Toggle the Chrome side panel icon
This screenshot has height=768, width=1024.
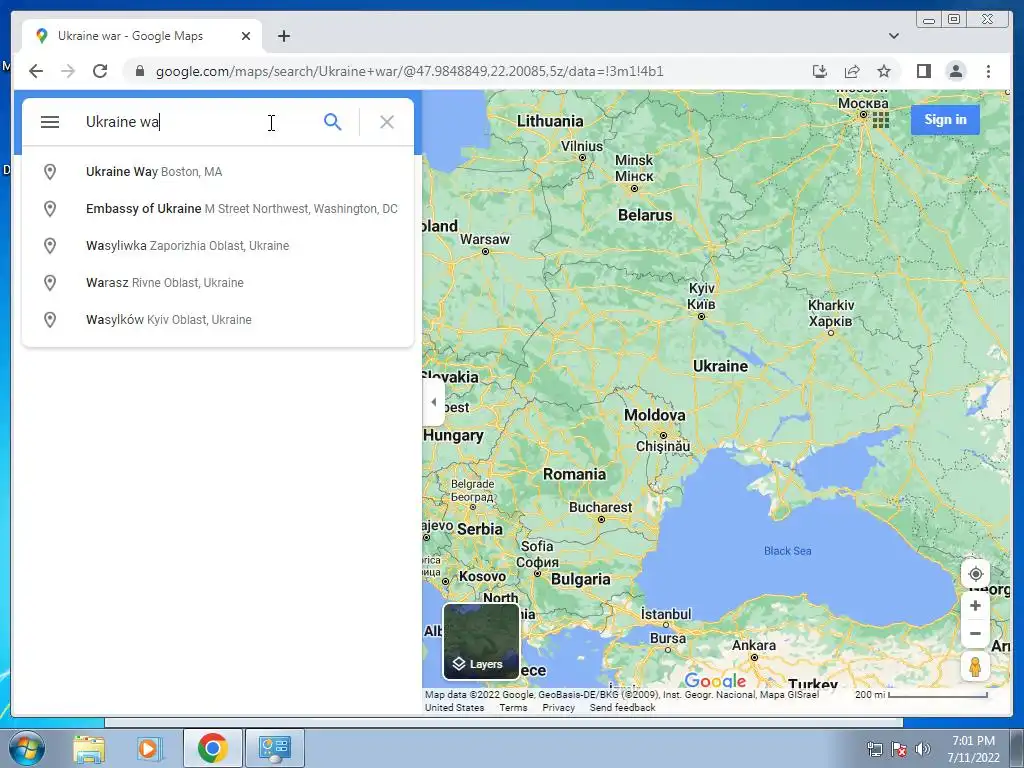(923, 71)
